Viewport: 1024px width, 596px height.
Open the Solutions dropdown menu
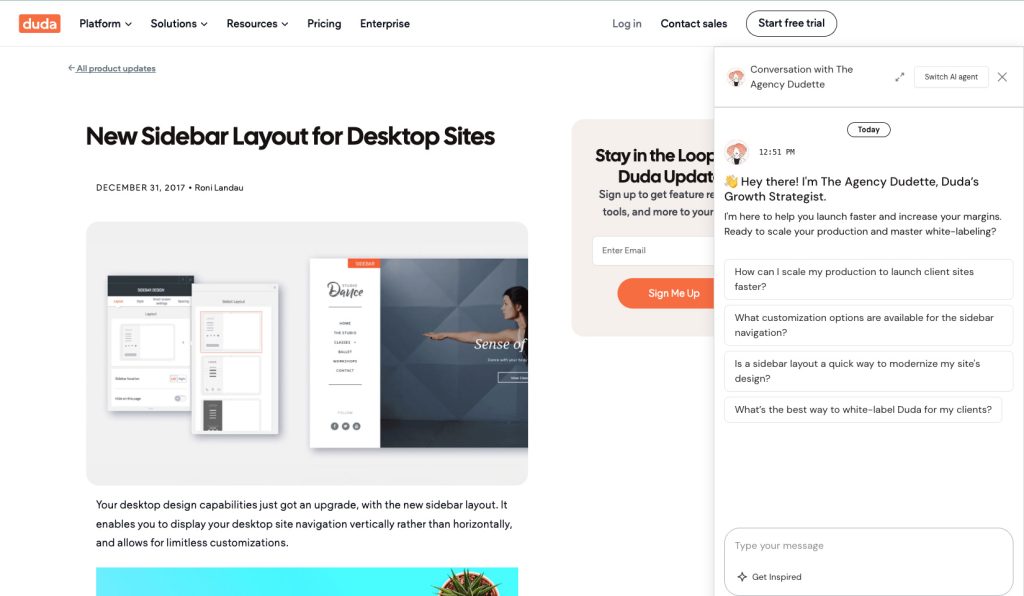click(179, 24)
